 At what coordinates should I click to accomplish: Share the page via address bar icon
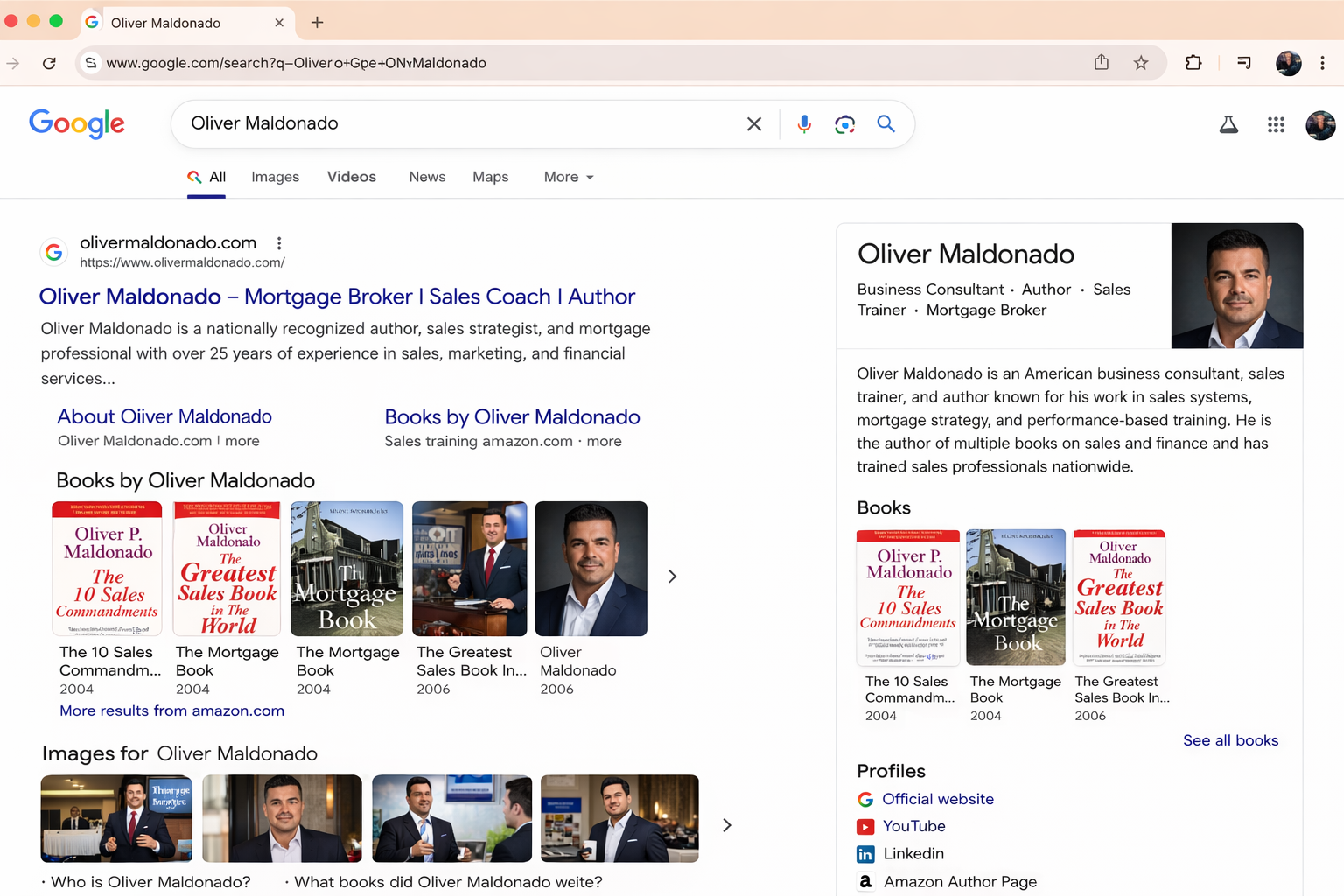pyautogui.click(x=1102, y=62)
